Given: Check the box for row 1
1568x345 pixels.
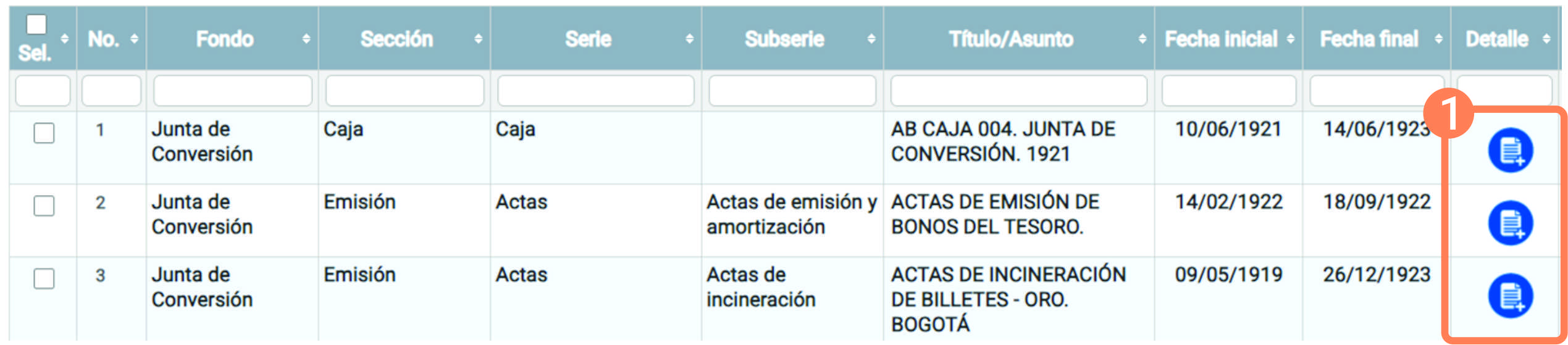Looking at the screenshot, I should 44,133.
